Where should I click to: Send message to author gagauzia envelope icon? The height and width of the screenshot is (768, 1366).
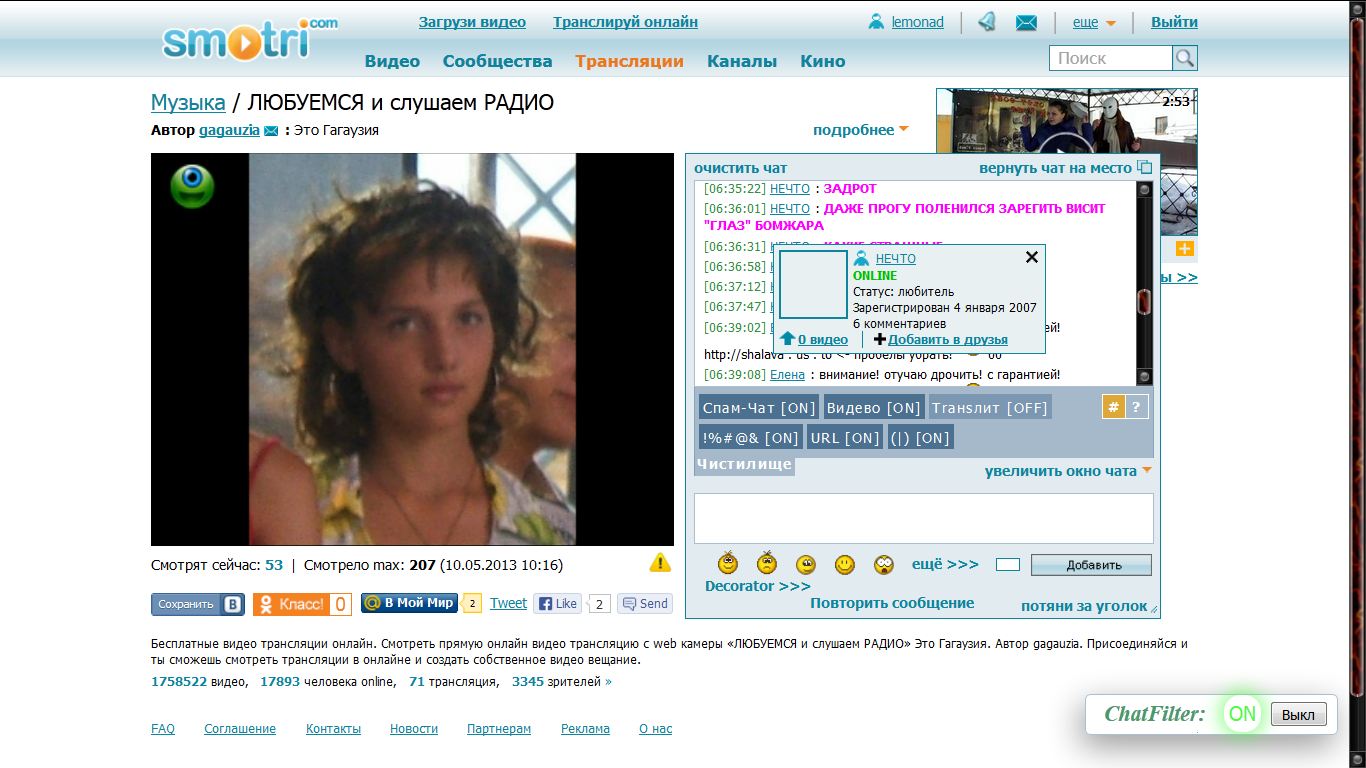coord(271,131)
